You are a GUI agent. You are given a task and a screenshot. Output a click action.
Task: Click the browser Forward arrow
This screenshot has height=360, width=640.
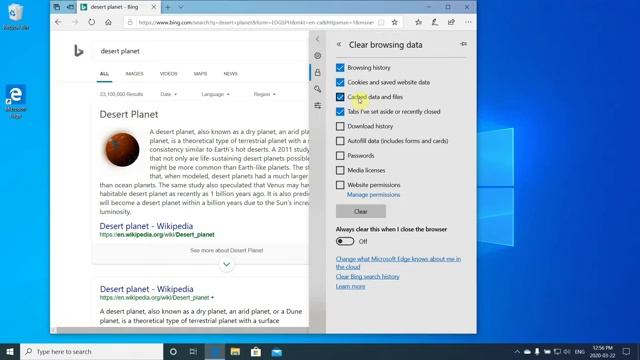point(75,22)
